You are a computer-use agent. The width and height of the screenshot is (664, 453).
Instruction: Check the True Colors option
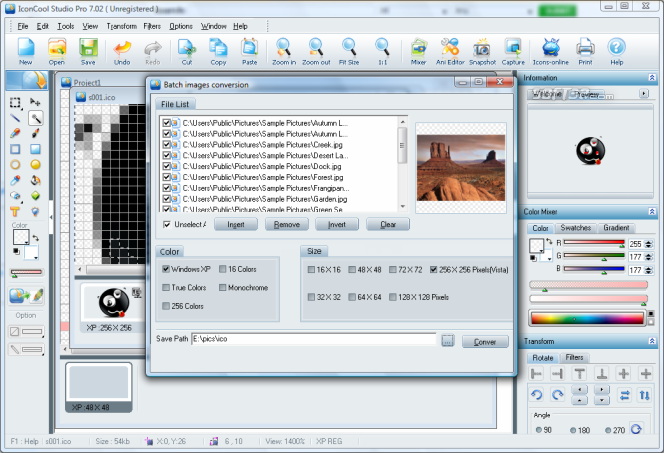tap(166, 287)
